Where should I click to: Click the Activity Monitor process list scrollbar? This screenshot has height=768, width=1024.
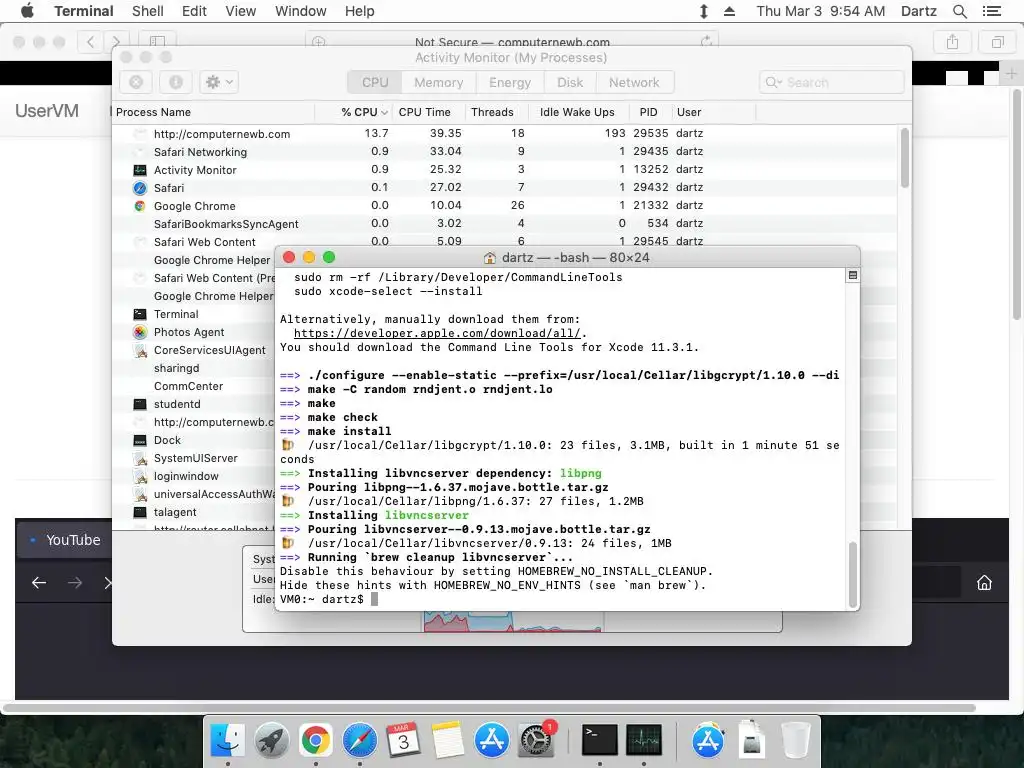[x=904, y=158]
